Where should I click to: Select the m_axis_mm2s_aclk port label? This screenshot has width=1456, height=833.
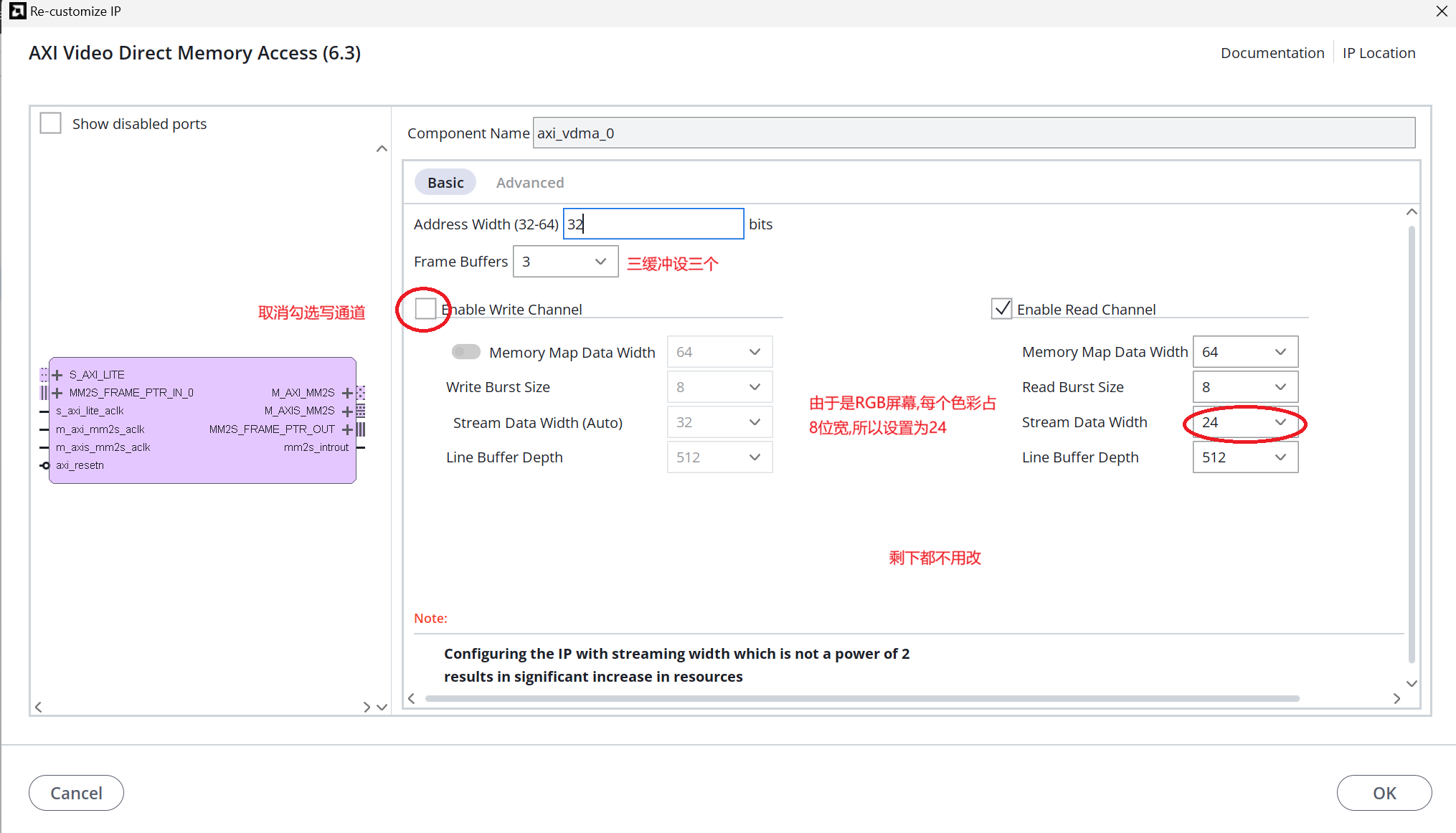click(103, 447)
